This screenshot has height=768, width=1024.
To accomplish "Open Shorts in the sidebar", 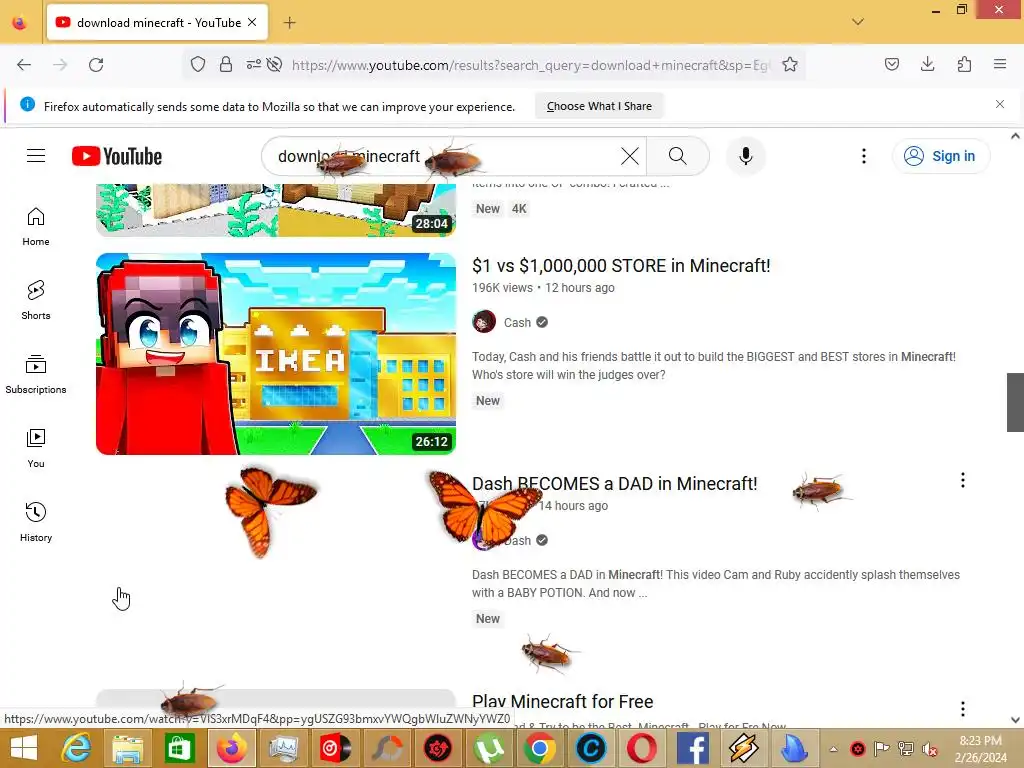I will (36, 300).
